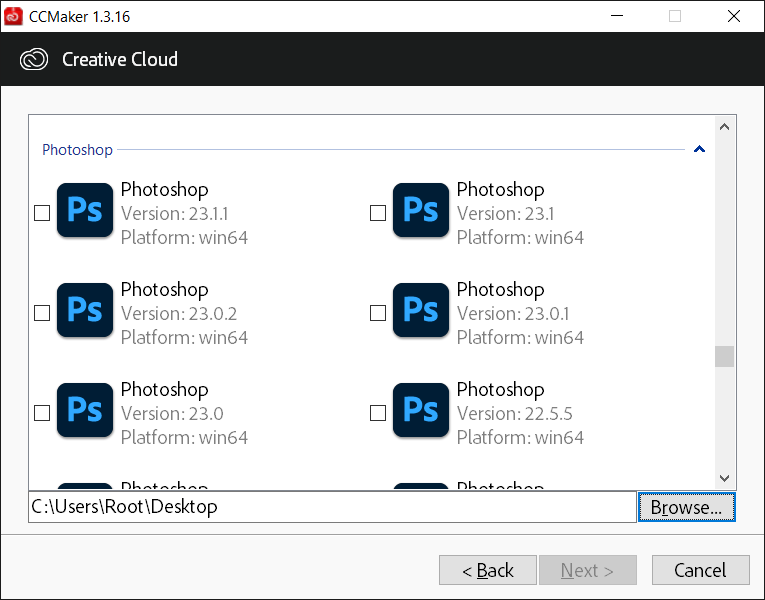This screenshot has width=765, height=600.
Task: Click the Photoshop 23.0 Ps icon
Action: 85,411
